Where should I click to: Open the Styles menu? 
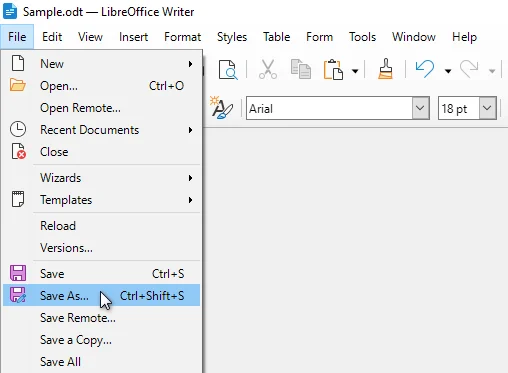[232, 37]
